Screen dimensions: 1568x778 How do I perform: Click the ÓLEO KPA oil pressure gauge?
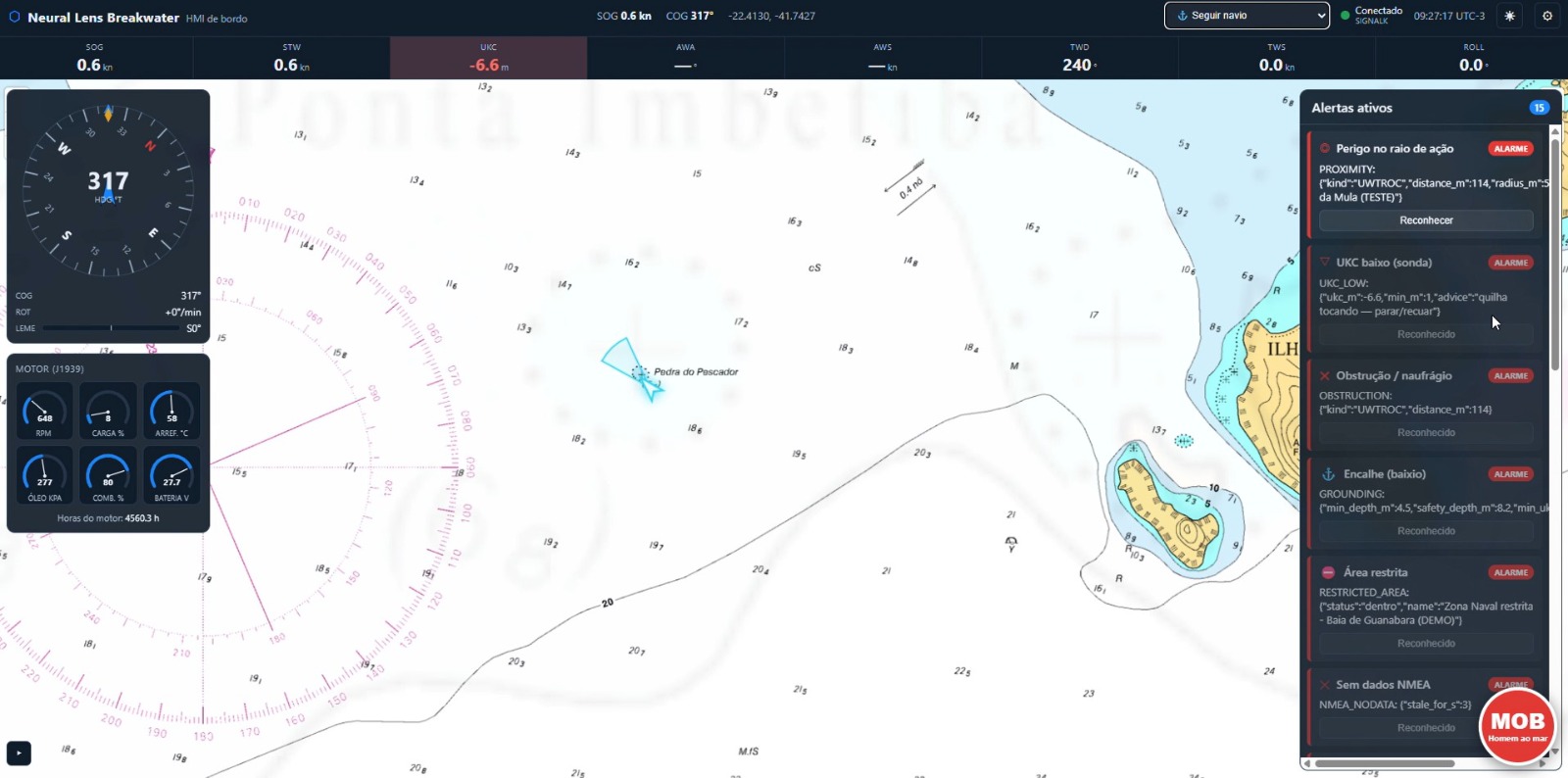[x=44, y=475]
